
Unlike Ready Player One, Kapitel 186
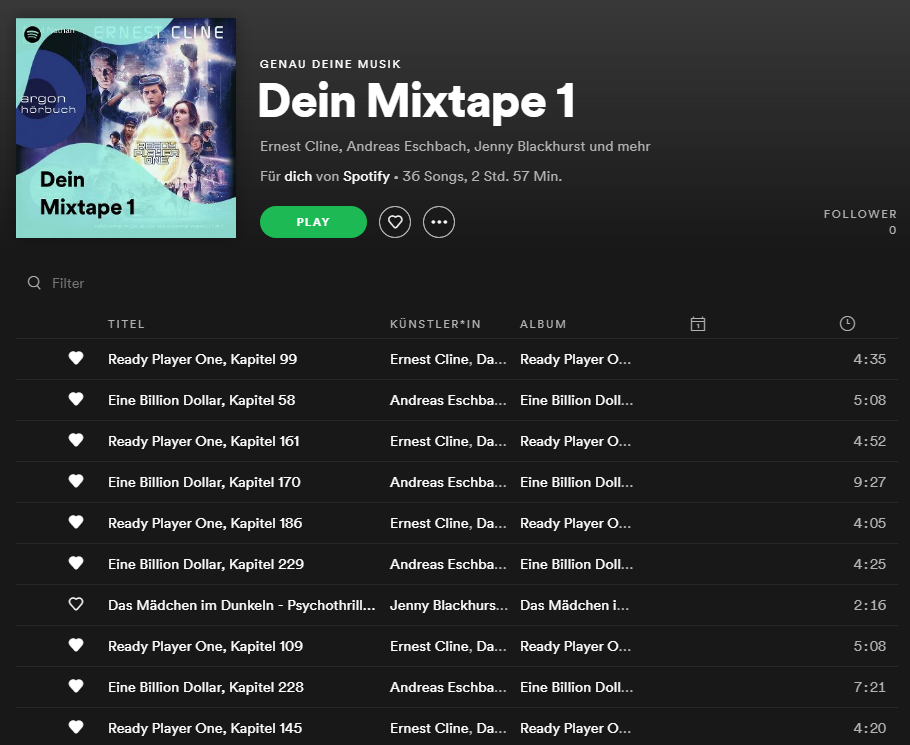pyautogui.click(x=76, y=522)
